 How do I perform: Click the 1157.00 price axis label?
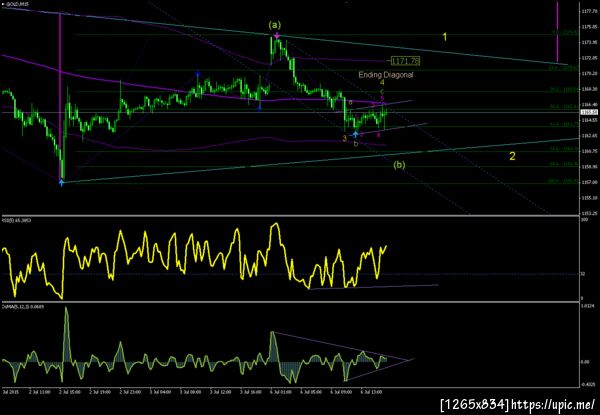588,182
